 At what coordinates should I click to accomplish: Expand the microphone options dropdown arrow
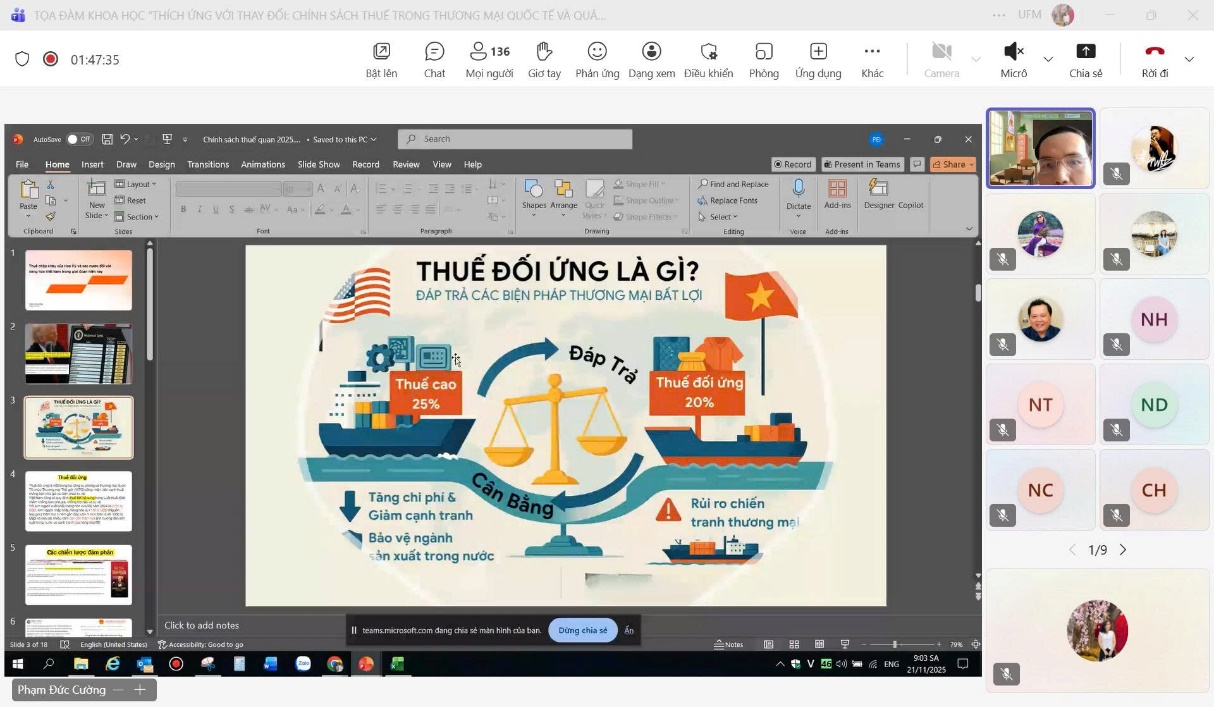1048,60
